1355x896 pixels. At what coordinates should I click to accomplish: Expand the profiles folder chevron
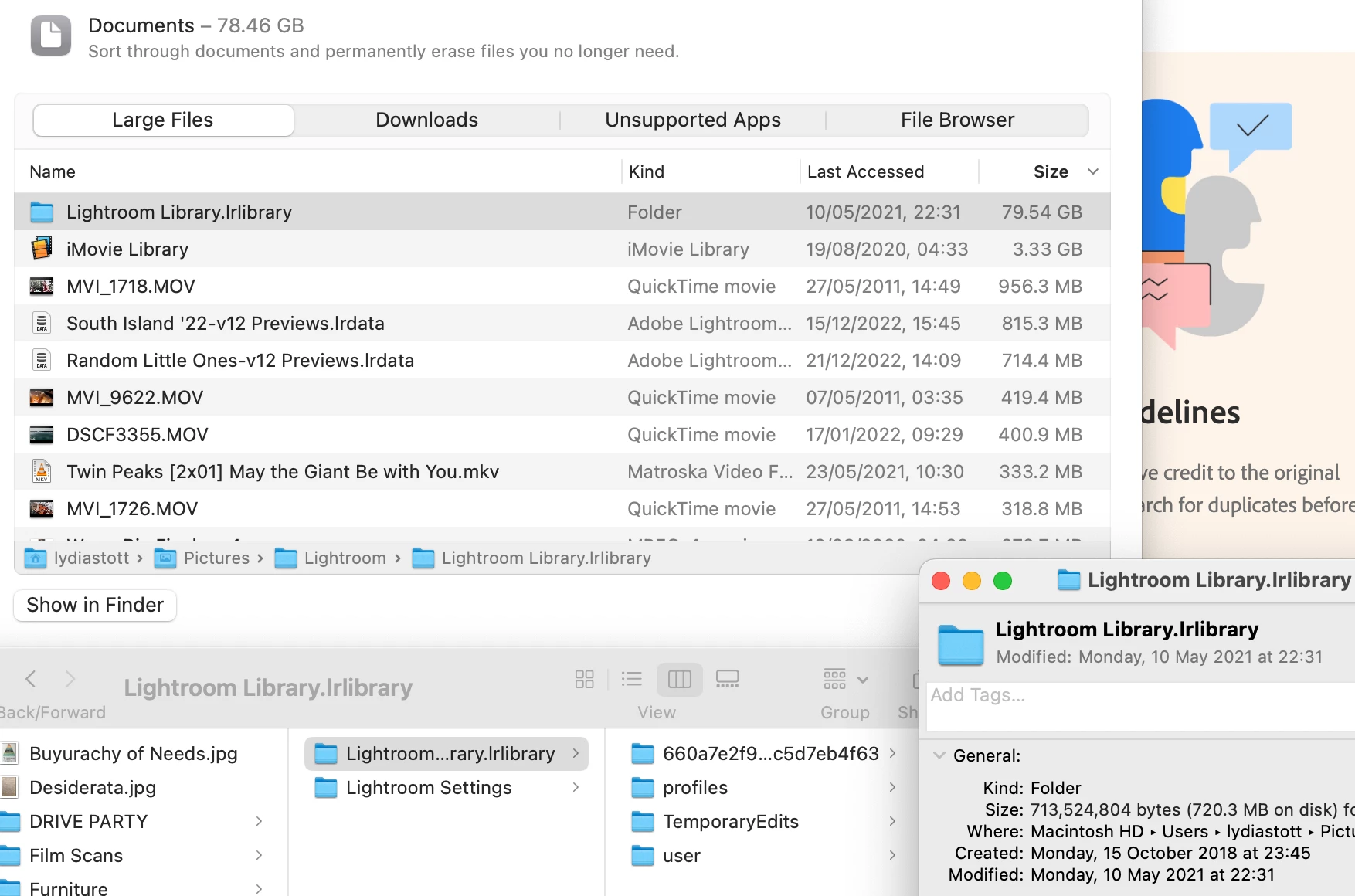tap(892, 787)
